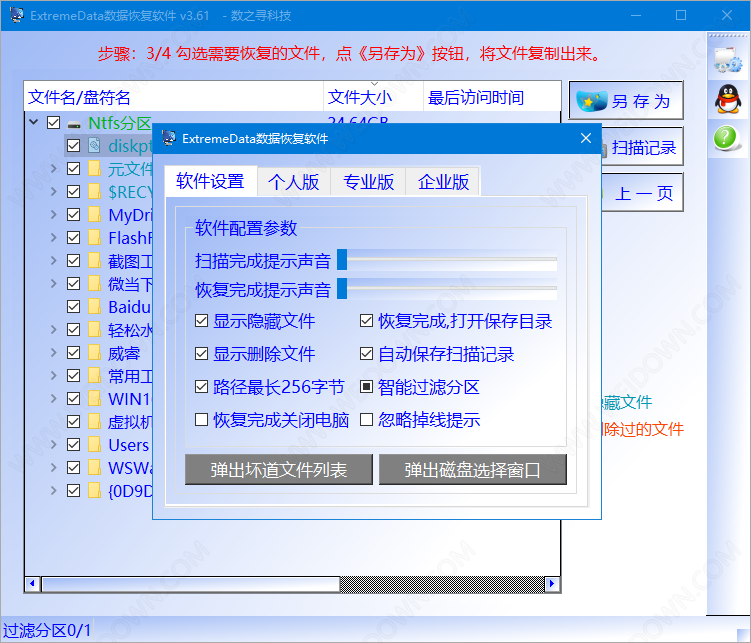Select the Flash folder icon
Image resolution: width=751 pixels, height=643 pixels.
94,237
